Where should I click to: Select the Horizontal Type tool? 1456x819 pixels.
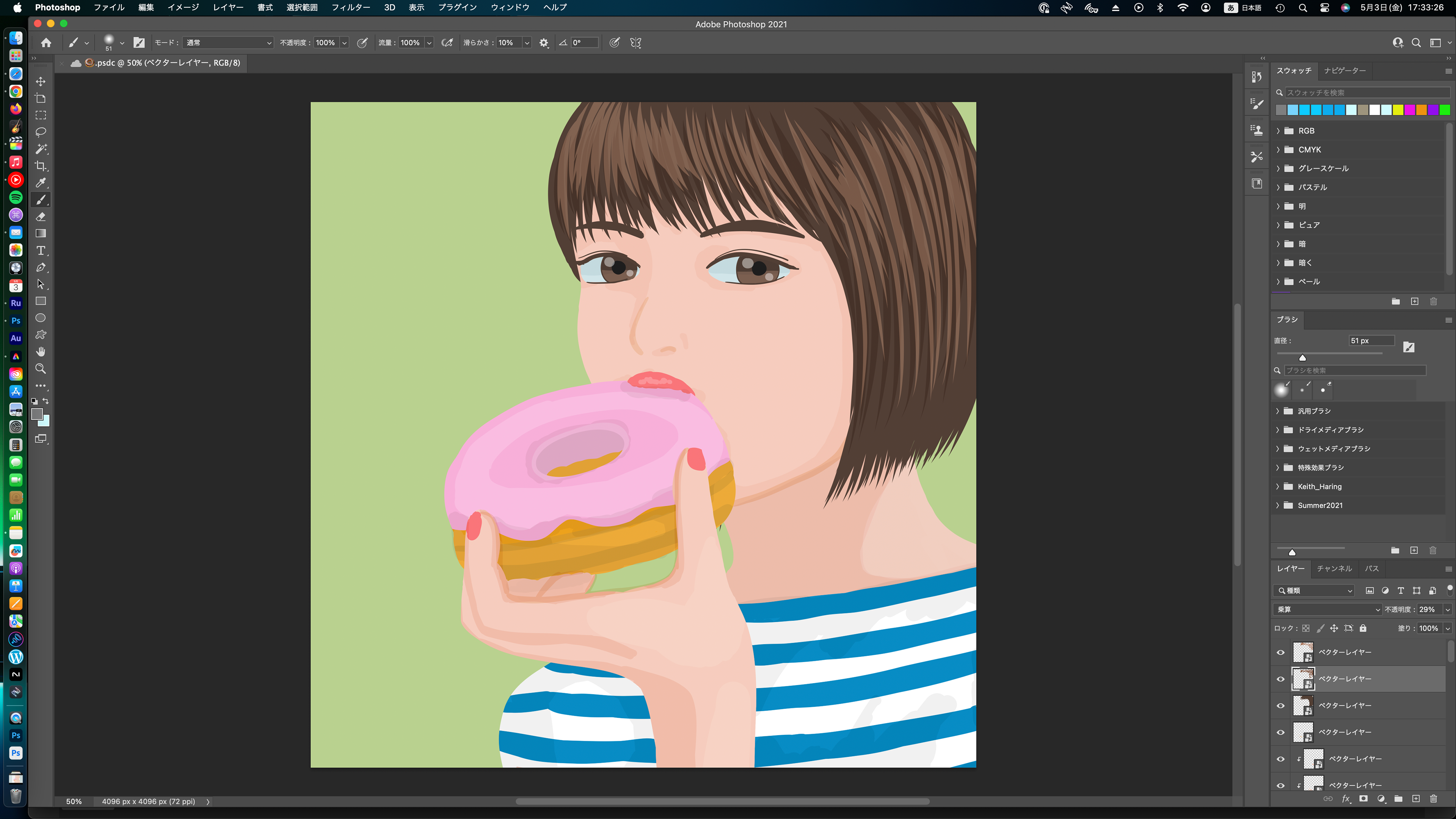click(41, 250)
